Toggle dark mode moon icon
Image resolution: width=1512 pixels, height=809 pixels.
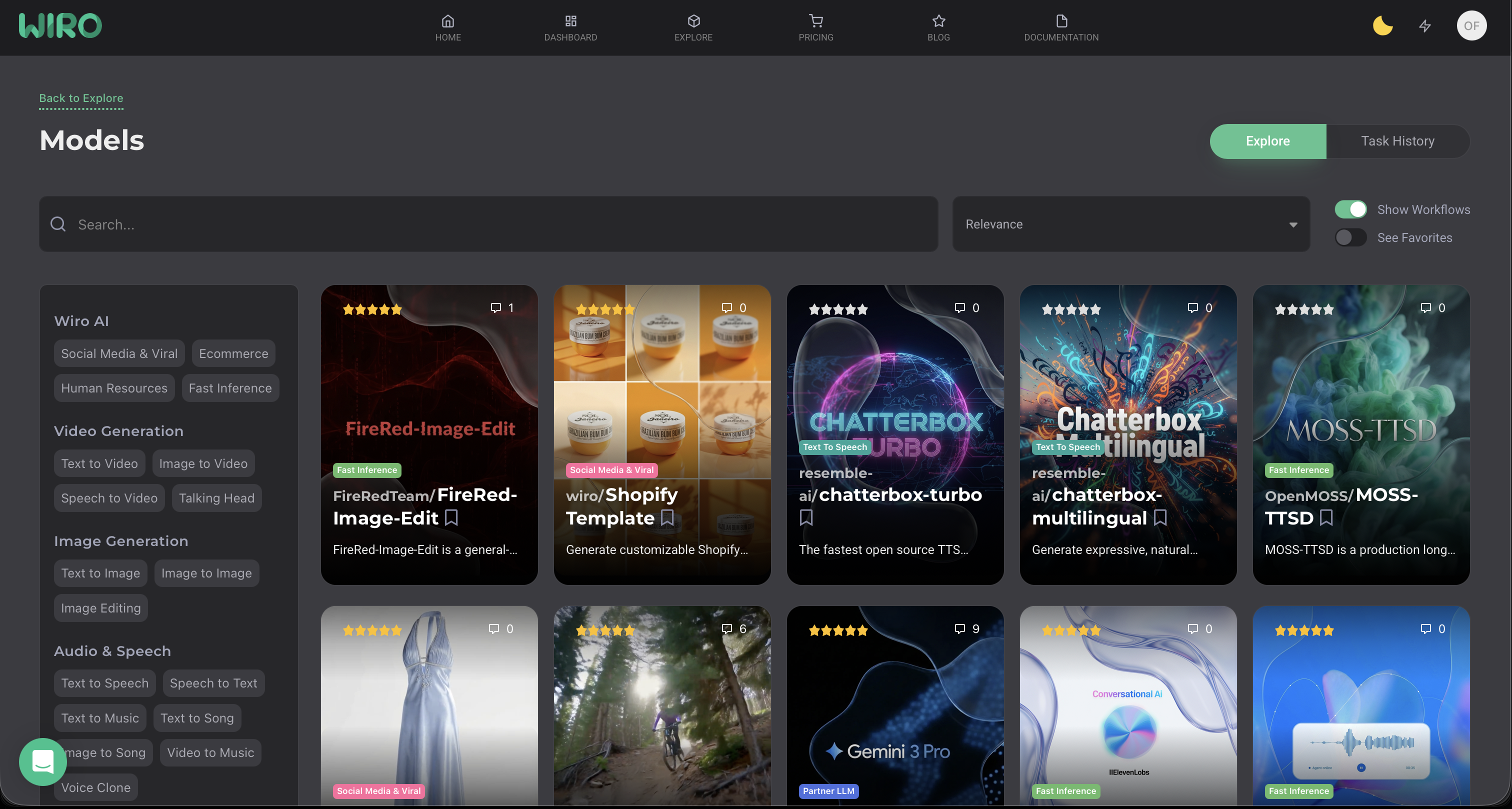pos(1382,26)
